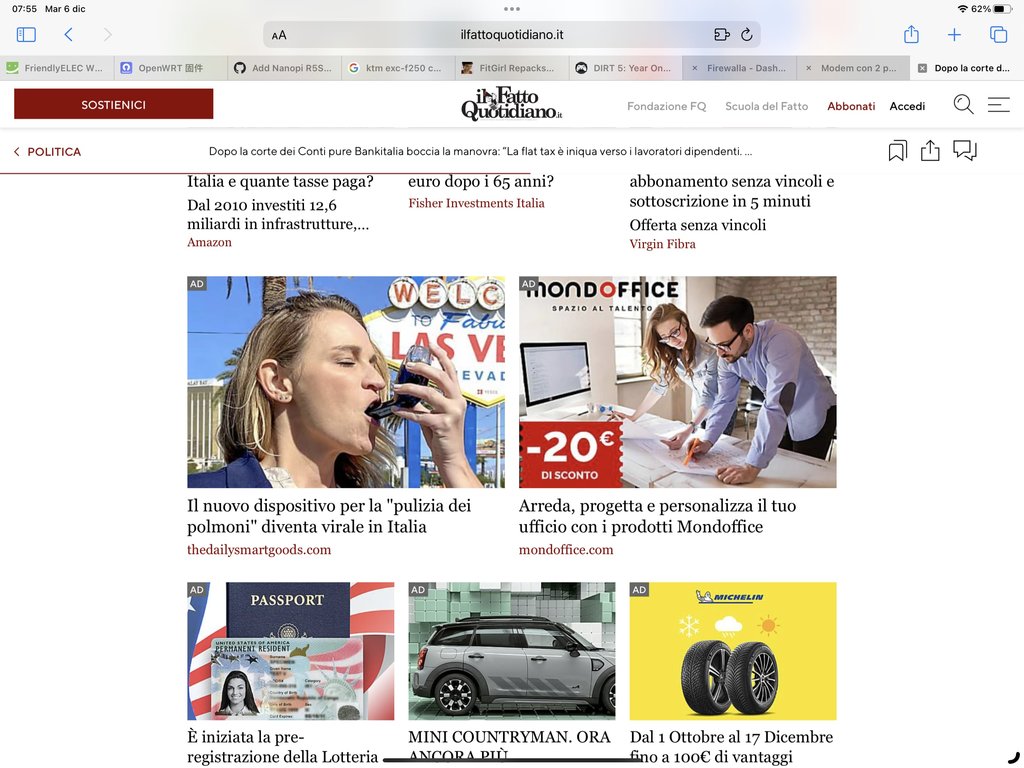This screenshot has height=768, width=1024.
Task: Open Lotteria pre-registrazione ad headline
Action: 283,746
